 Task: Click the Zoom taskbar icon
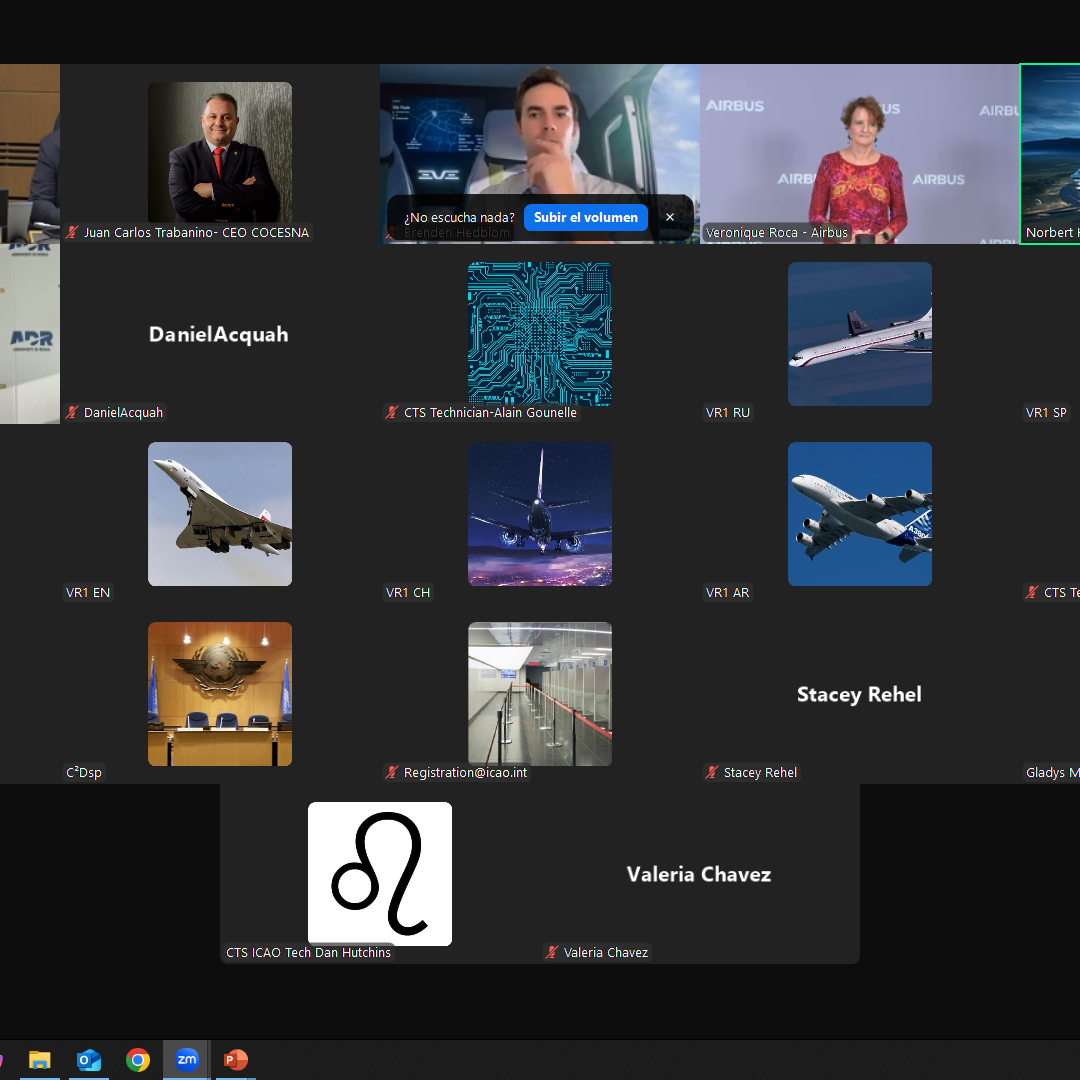click(x=187, y=1060)
